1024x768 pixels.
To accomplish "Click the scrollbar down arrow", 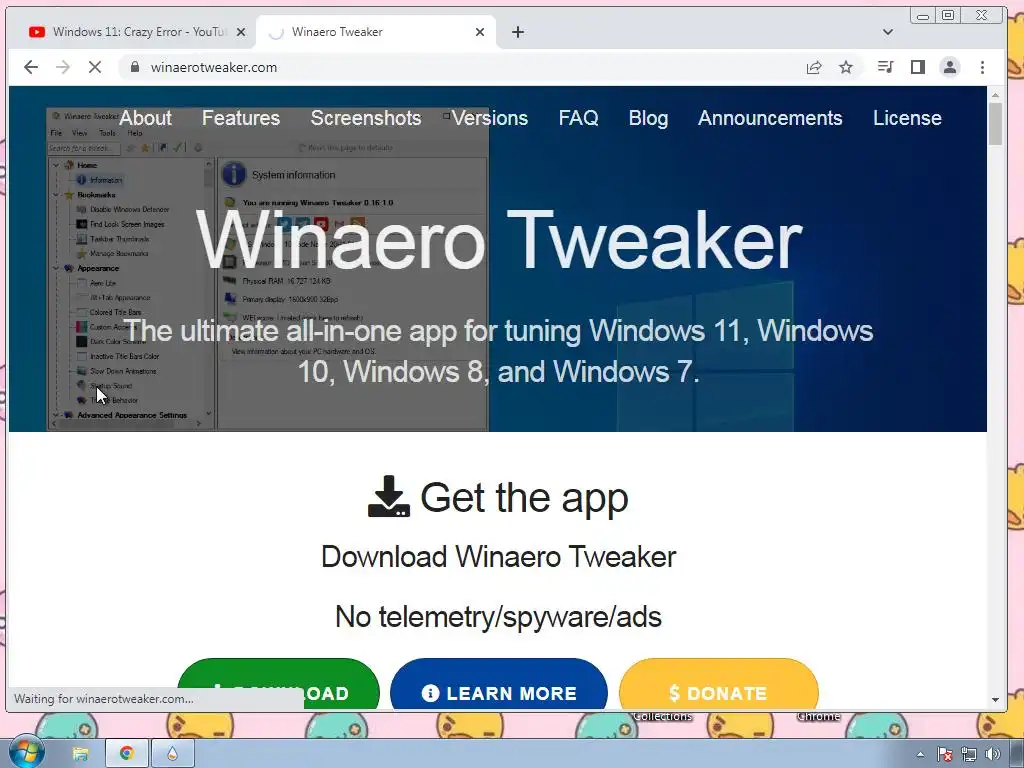I will point(995,699).
